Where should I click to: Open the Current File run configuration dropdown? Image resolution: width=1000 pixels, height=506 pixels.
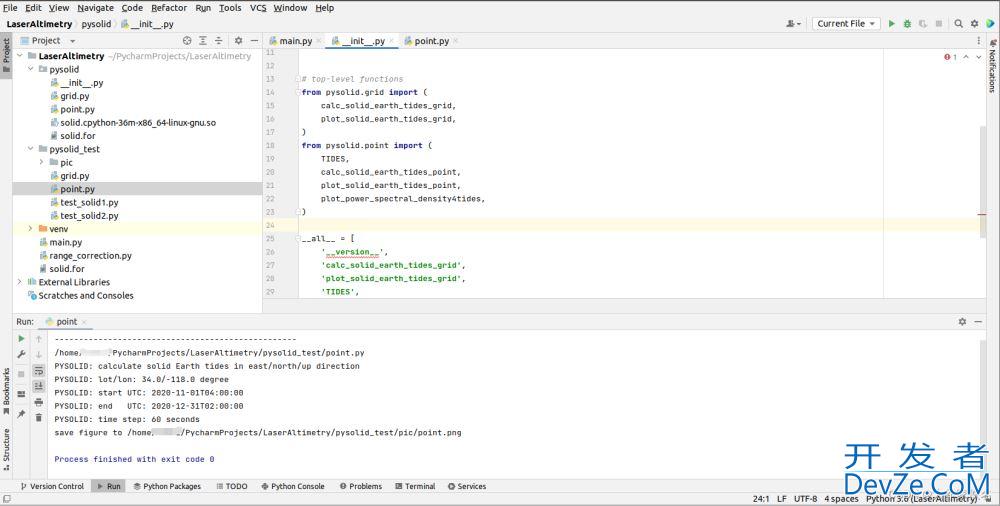tap(846, 24)
